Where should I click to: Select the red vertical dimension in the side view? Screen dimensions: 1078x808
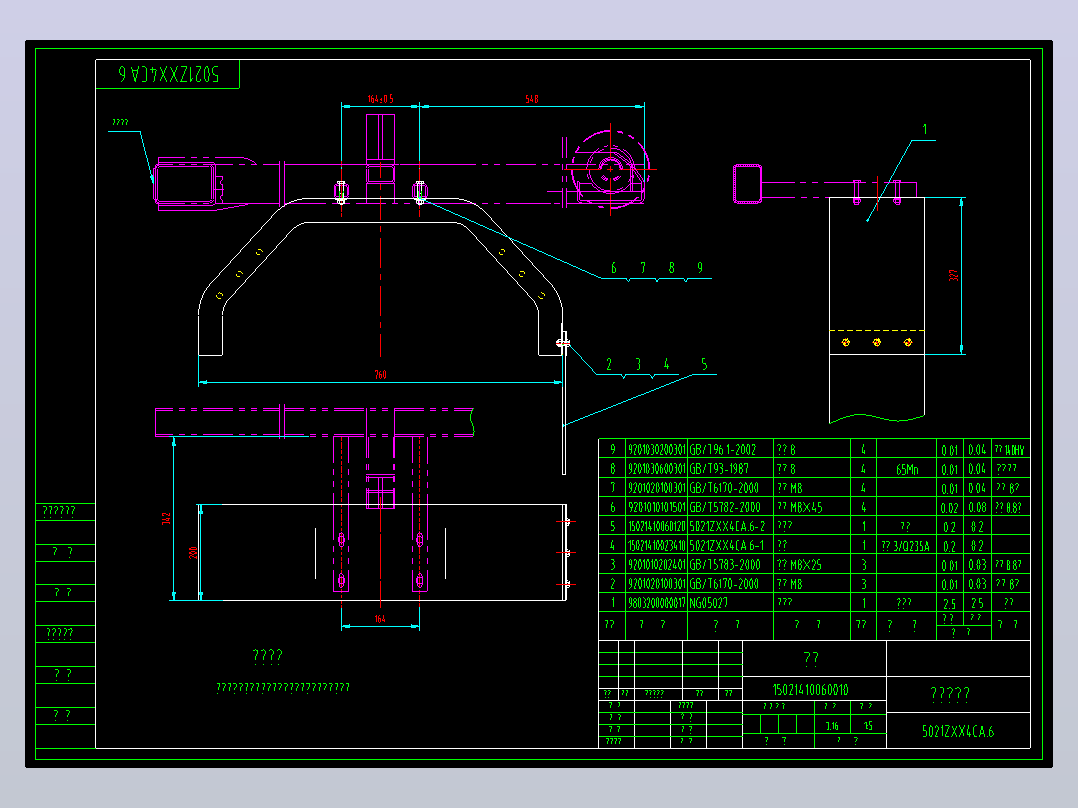(x=953, y=275)
